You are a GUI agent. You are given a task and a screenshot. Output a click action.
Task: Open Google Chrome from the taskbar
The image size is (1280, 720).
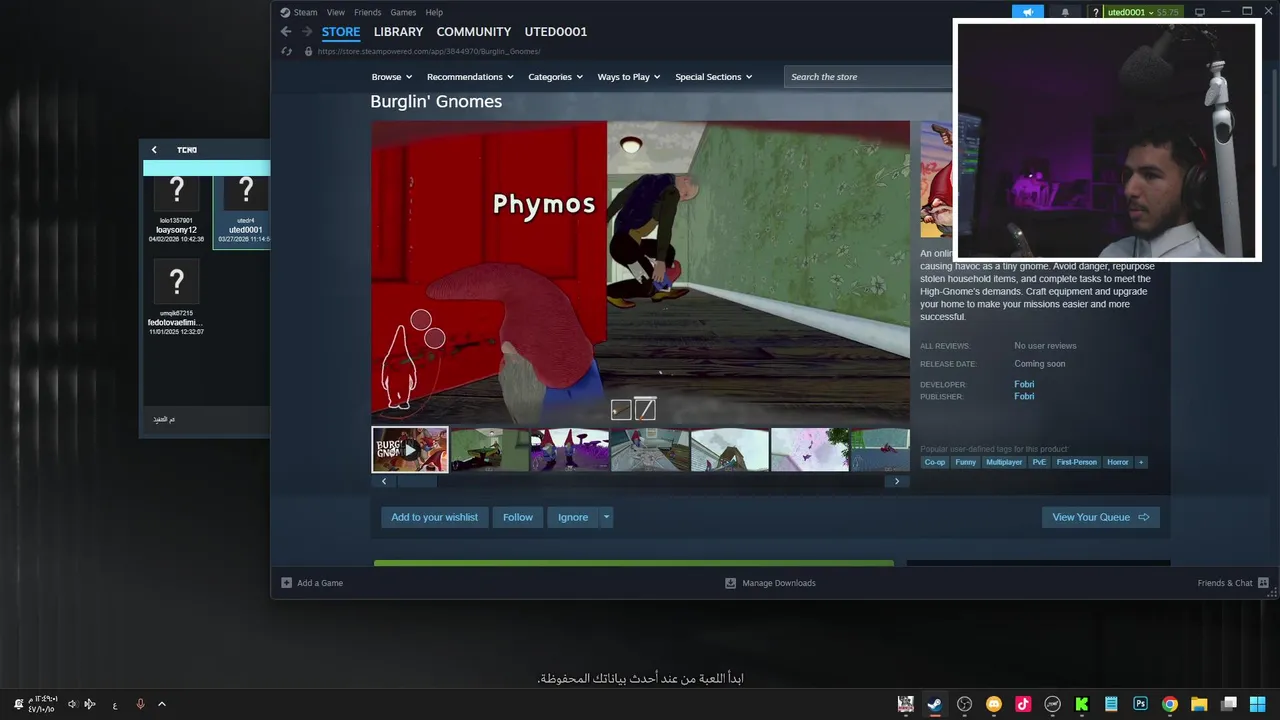(1170, 704)
